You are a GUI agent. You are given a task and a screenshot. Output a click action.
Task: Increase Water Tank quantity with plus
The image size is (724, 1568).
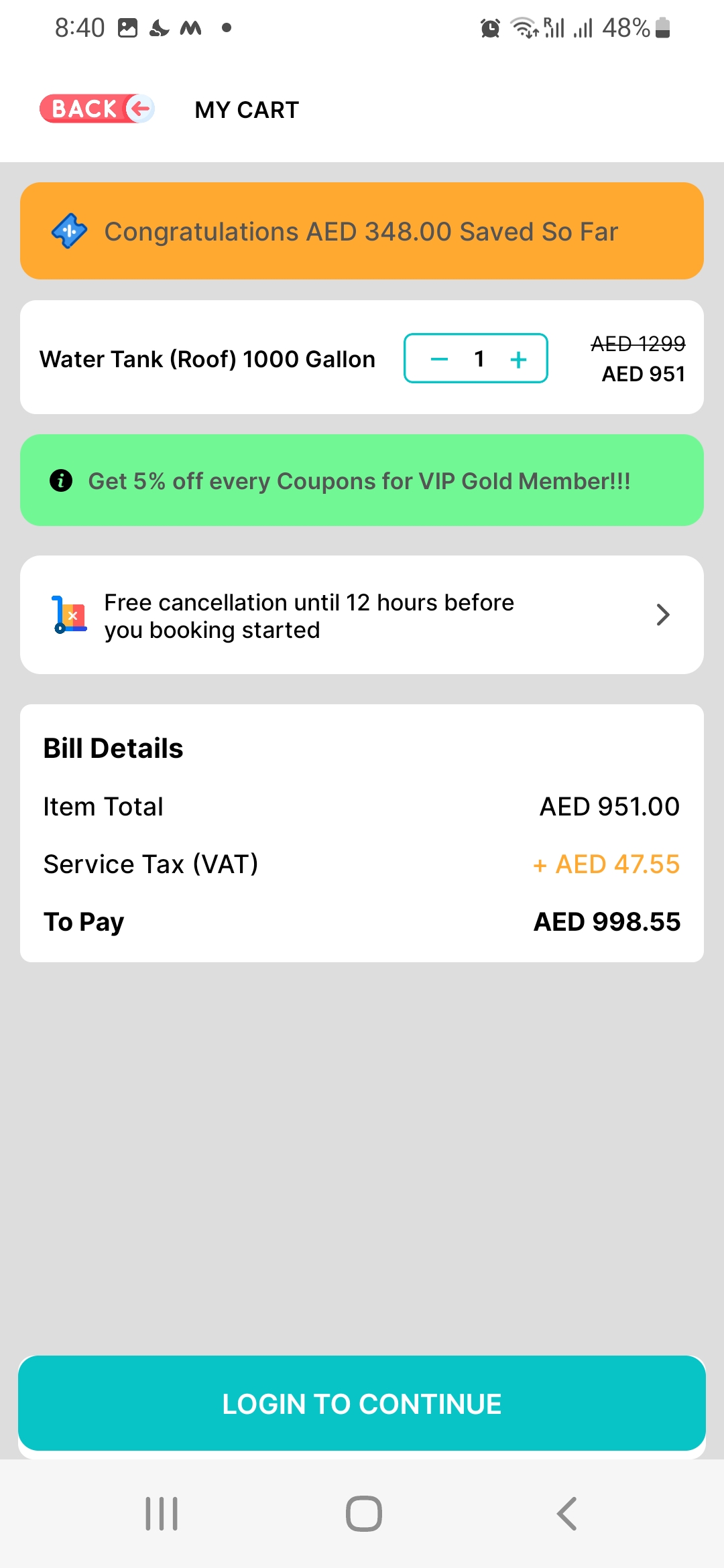point(518,359)
